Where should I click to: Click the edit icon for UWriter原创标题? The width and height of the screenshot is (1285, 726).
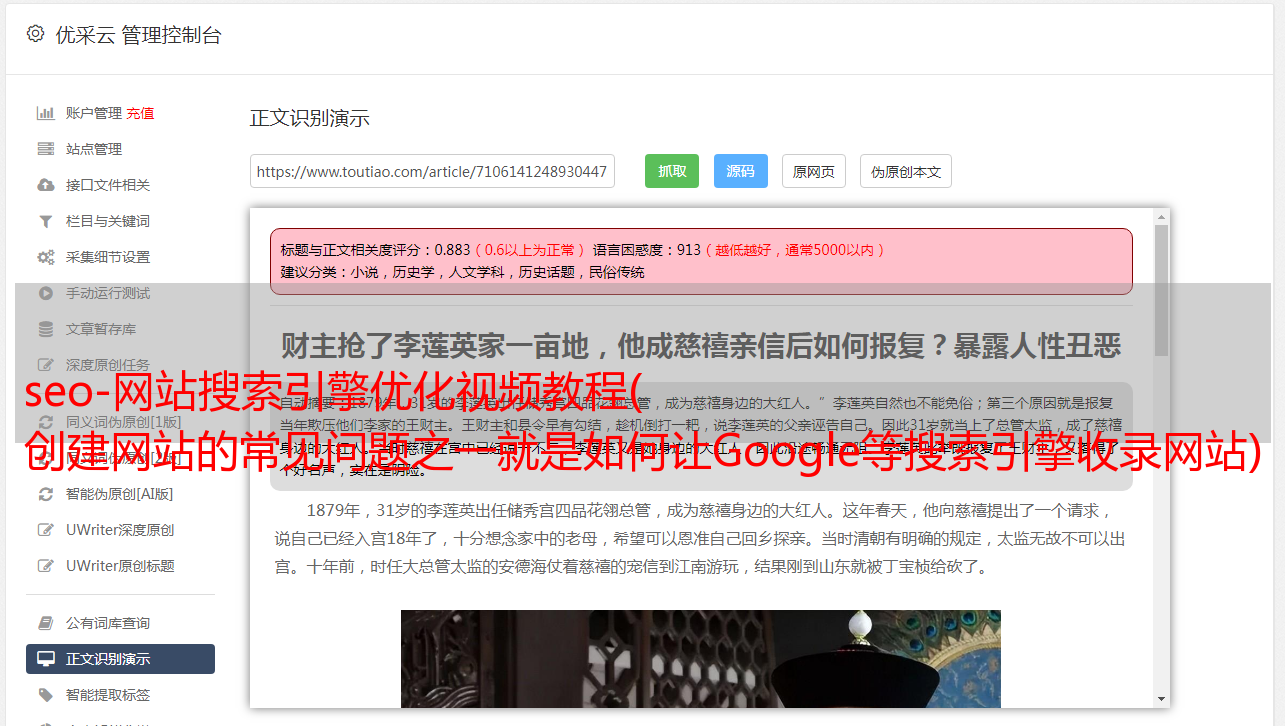click(46, 565)
